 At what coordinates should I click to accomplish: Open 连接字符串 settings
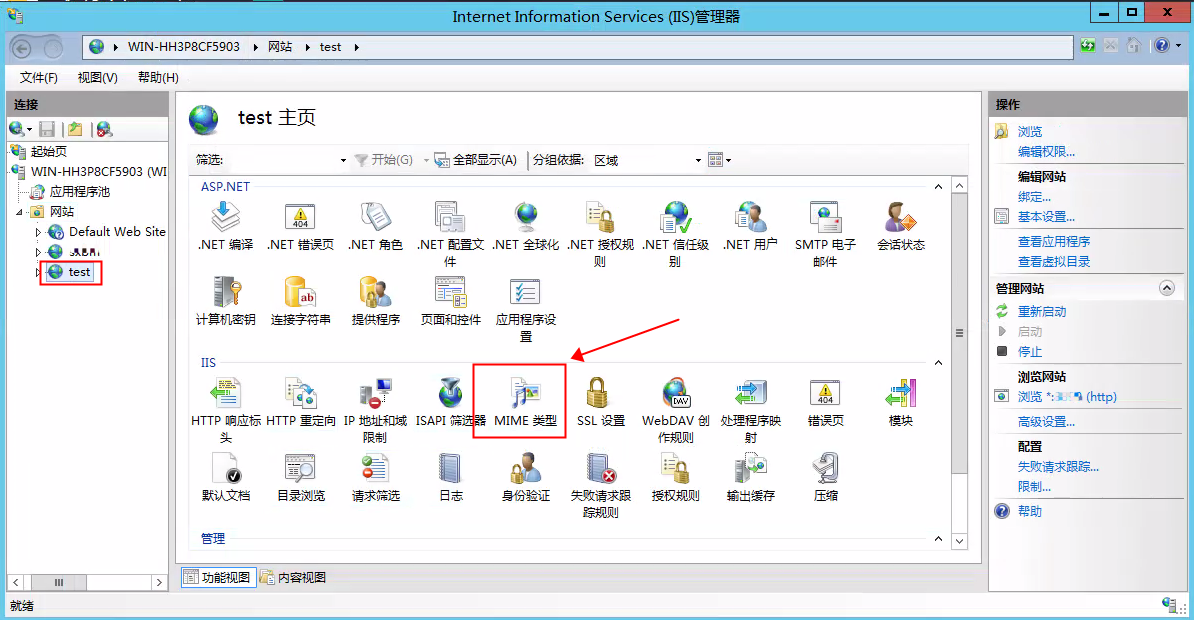pos(302,297)
